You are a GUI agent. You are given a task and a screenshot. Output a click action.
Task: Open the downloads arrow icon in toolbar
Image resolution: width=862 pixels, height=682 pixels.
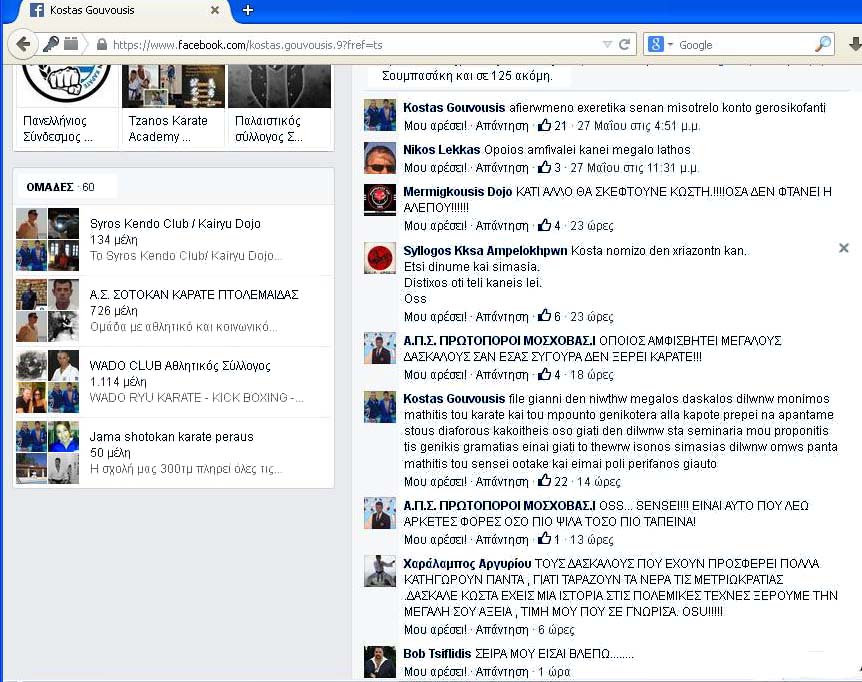coord(854,45)
